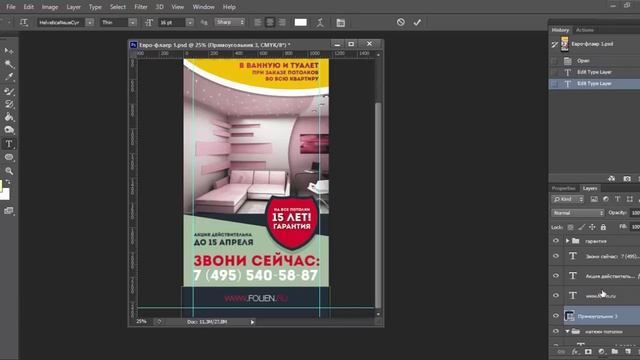Lock transparent pixels icon
The height and width of the screenshot is (360, 640).
click(571, 227)
